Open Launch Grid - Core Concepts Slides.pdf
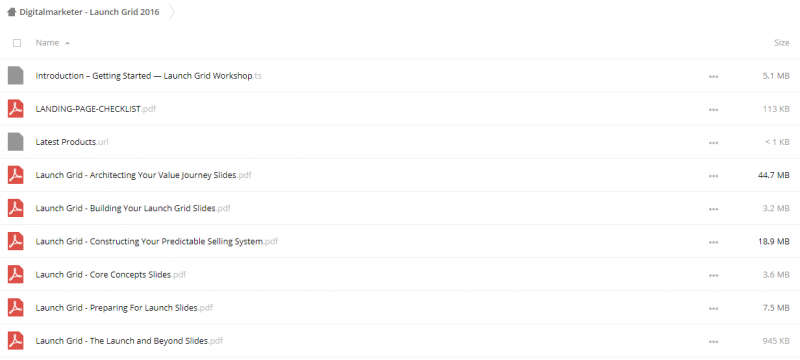The height and width of the screenshot is (360, 800). pyautogui.click(x=111, y=274)
